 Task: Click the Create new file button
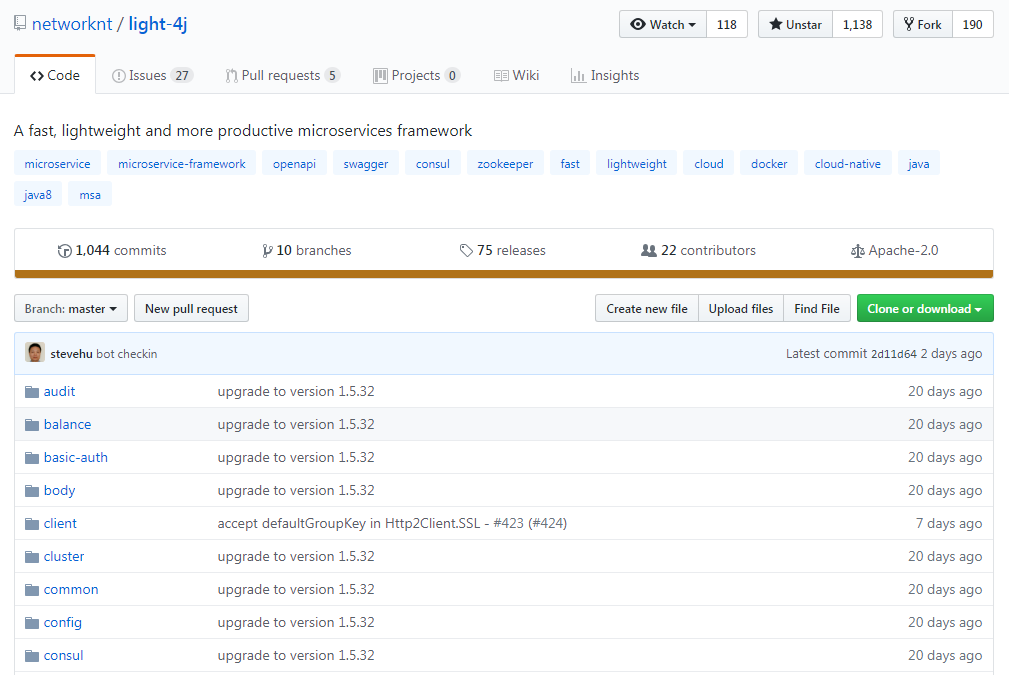click(x=646, y=309)
